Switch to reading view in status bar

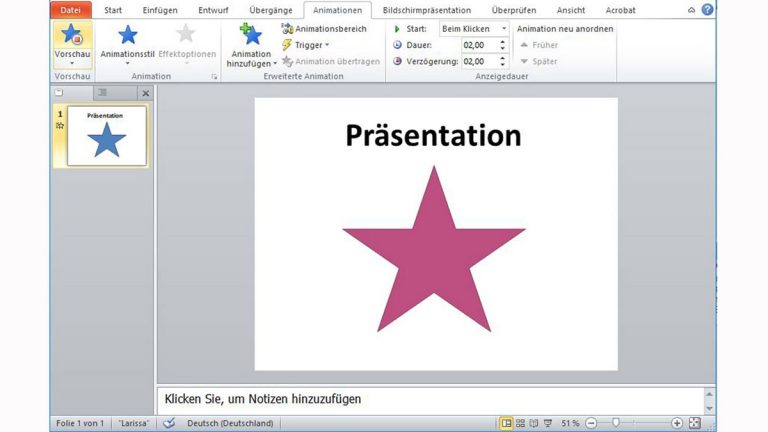(x=533, y=423)
